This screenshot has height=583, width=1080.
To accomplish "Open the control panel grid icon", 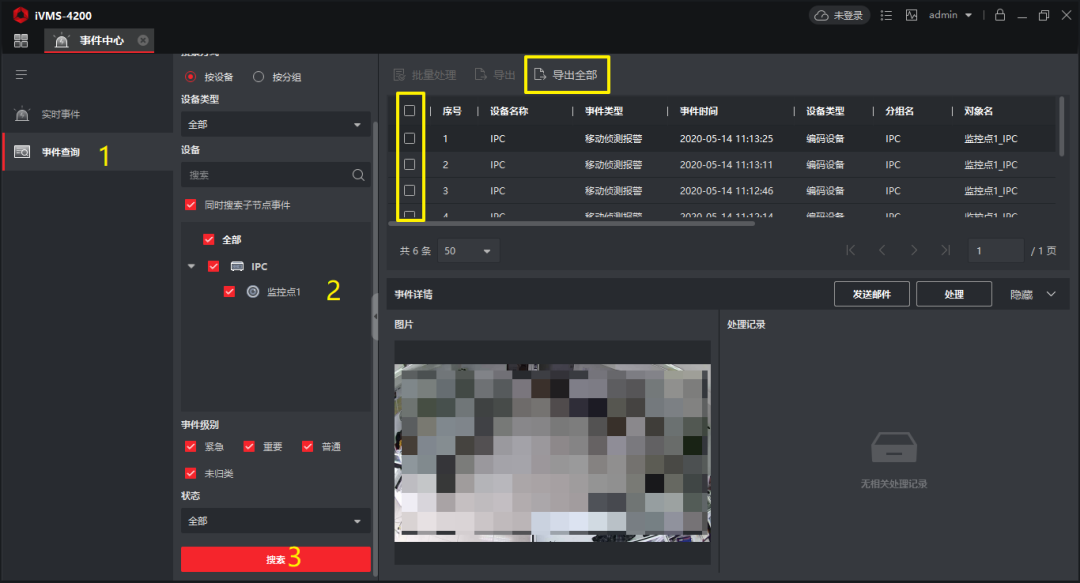I will [x=21, y=41].
